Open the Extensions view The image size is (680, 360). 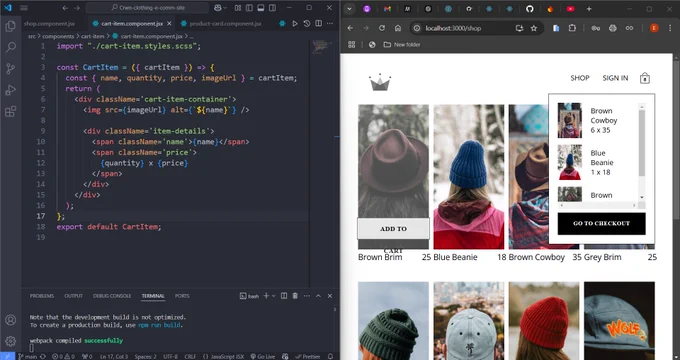pyautogui.click(x=10, y=111)
